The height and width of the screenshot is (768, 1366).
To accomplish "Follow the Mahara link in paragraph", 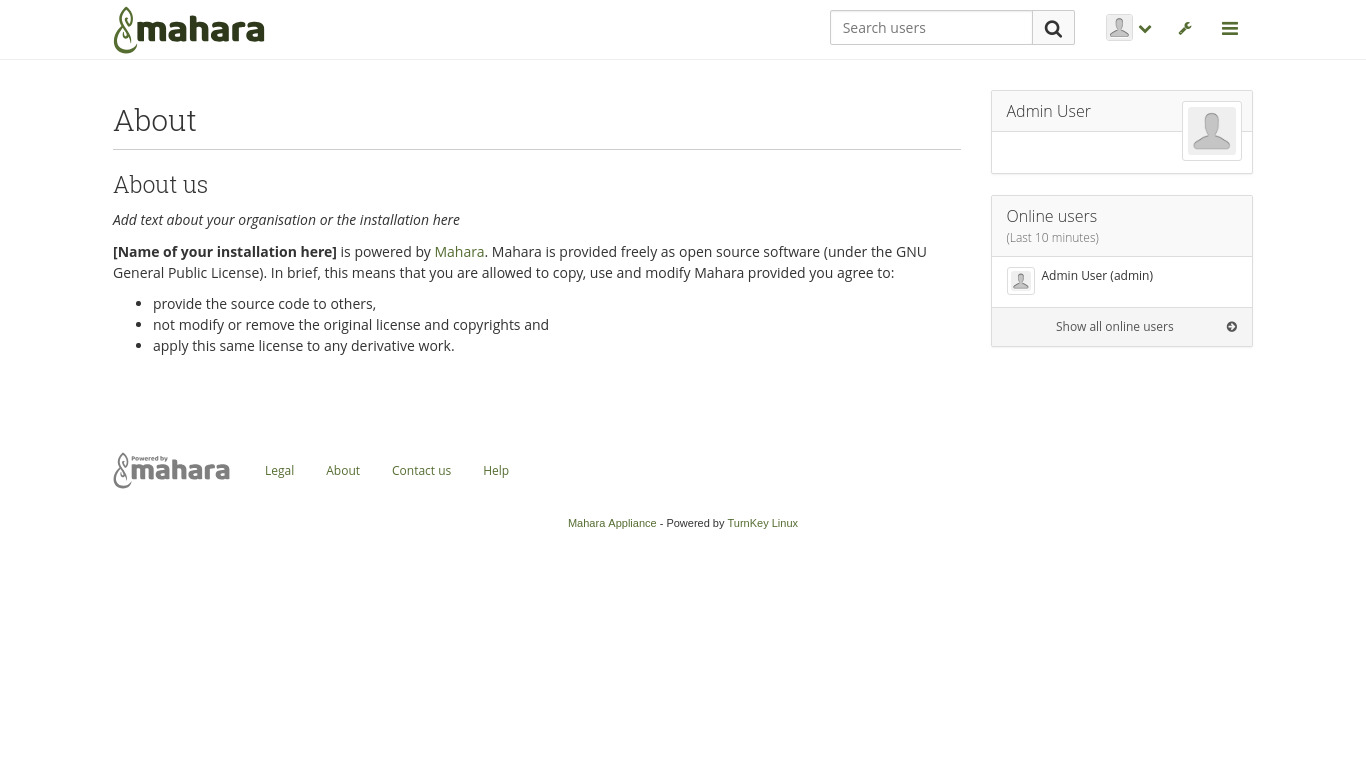I will pos(459,252).
